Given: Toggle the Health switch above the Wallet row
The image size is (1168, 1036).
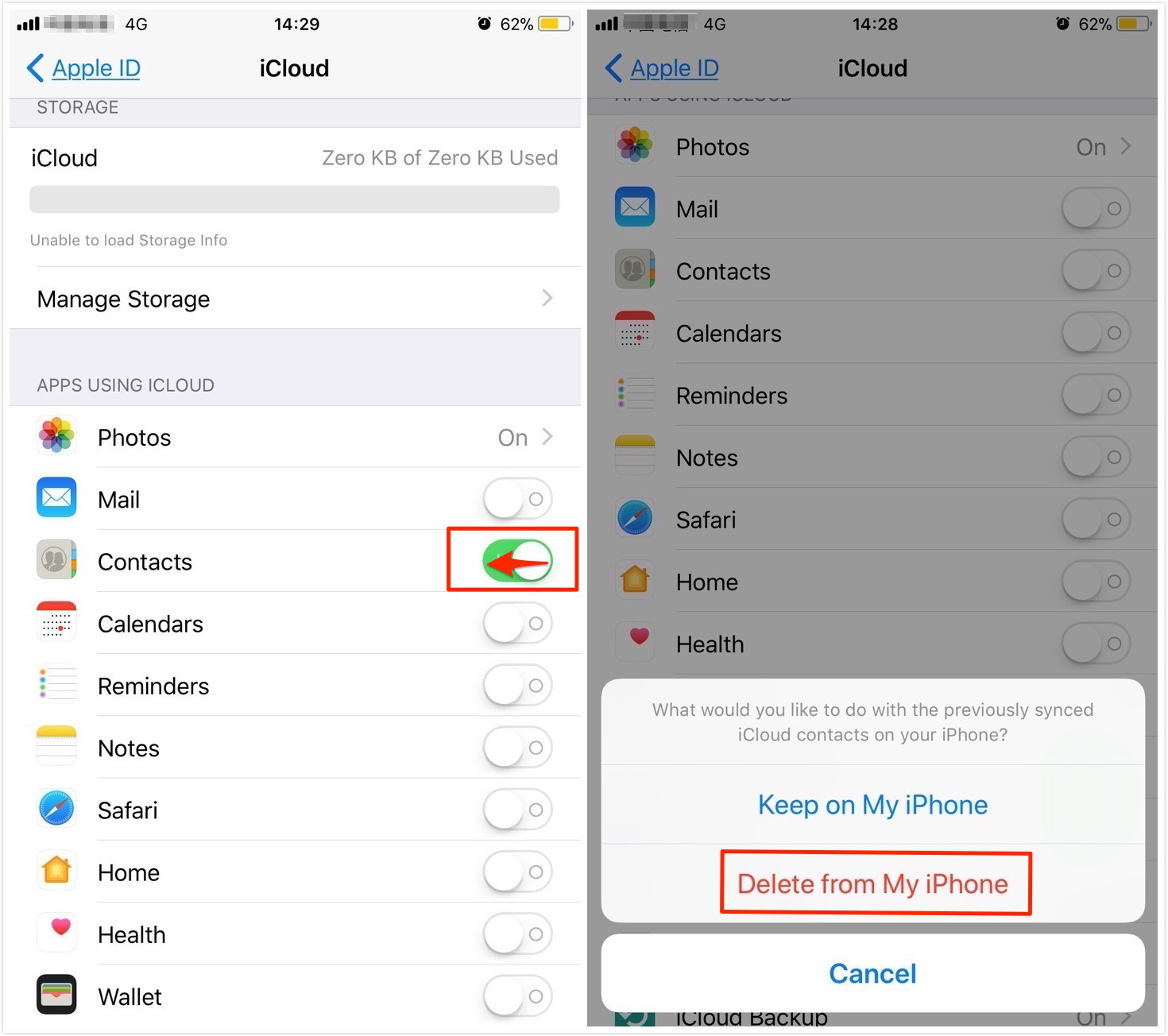Looking at the screenshot, I should (517, 934).
